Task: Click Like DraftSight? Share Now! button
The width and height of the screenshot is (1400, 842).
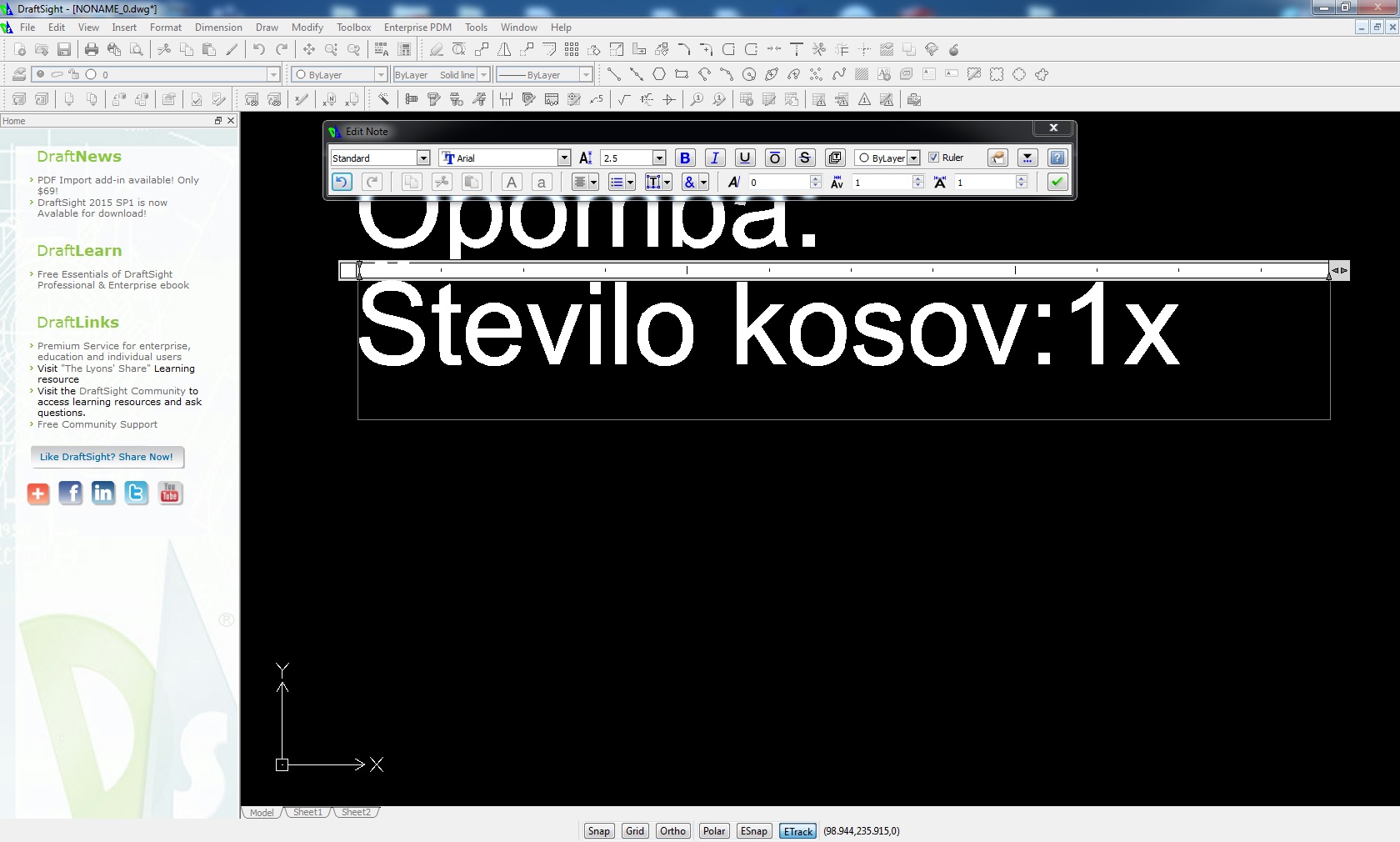Action: 107,457
